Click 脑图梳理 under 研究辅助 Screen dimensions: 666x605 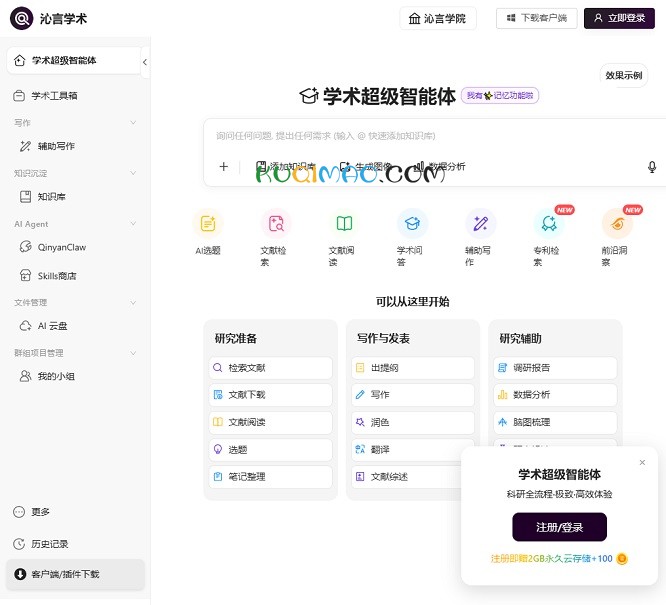pyautogui.click(x=555, y=422)
